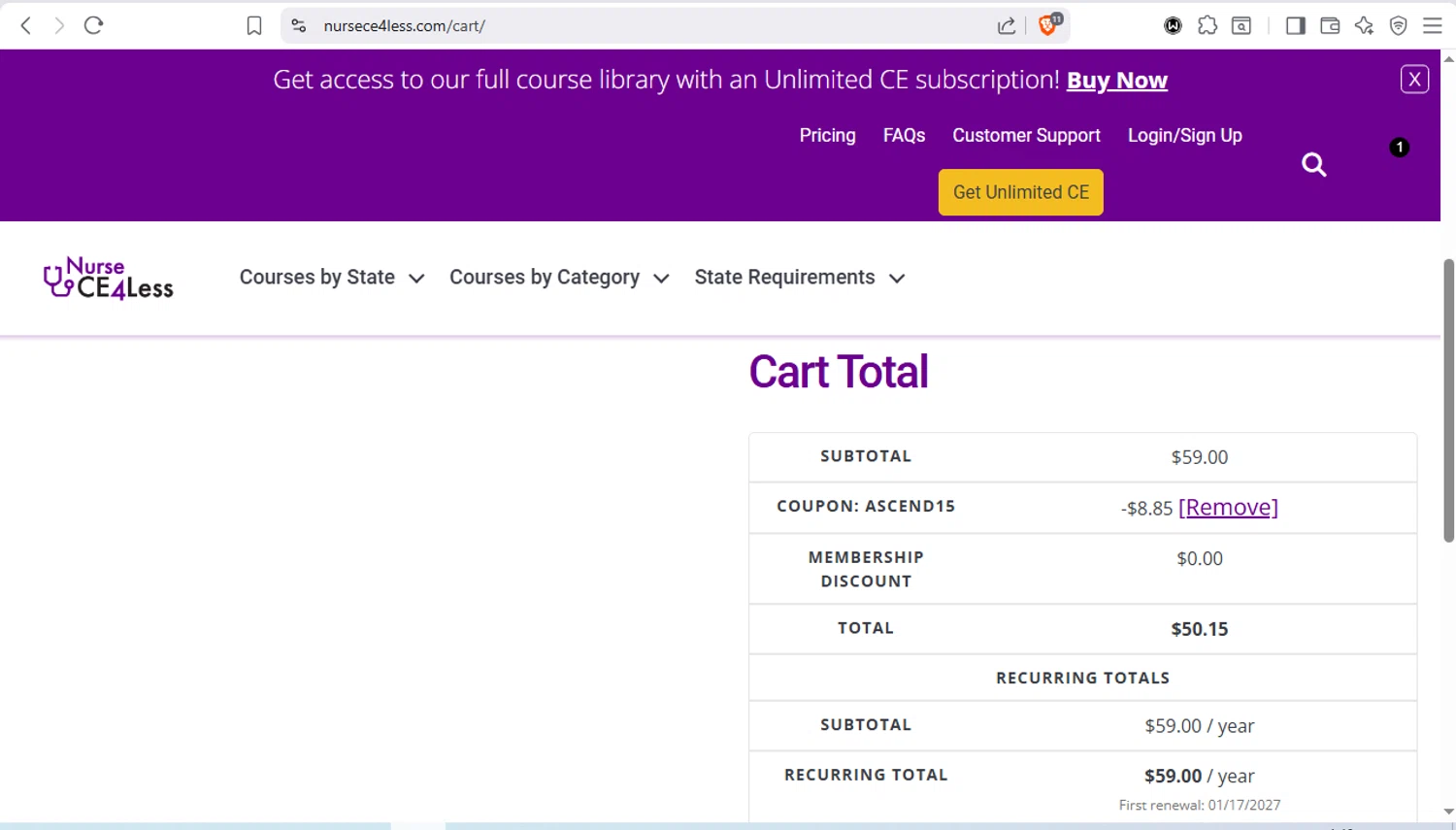
Task: Open the Brave Wallet icon
Action: tap(1330, 26)
